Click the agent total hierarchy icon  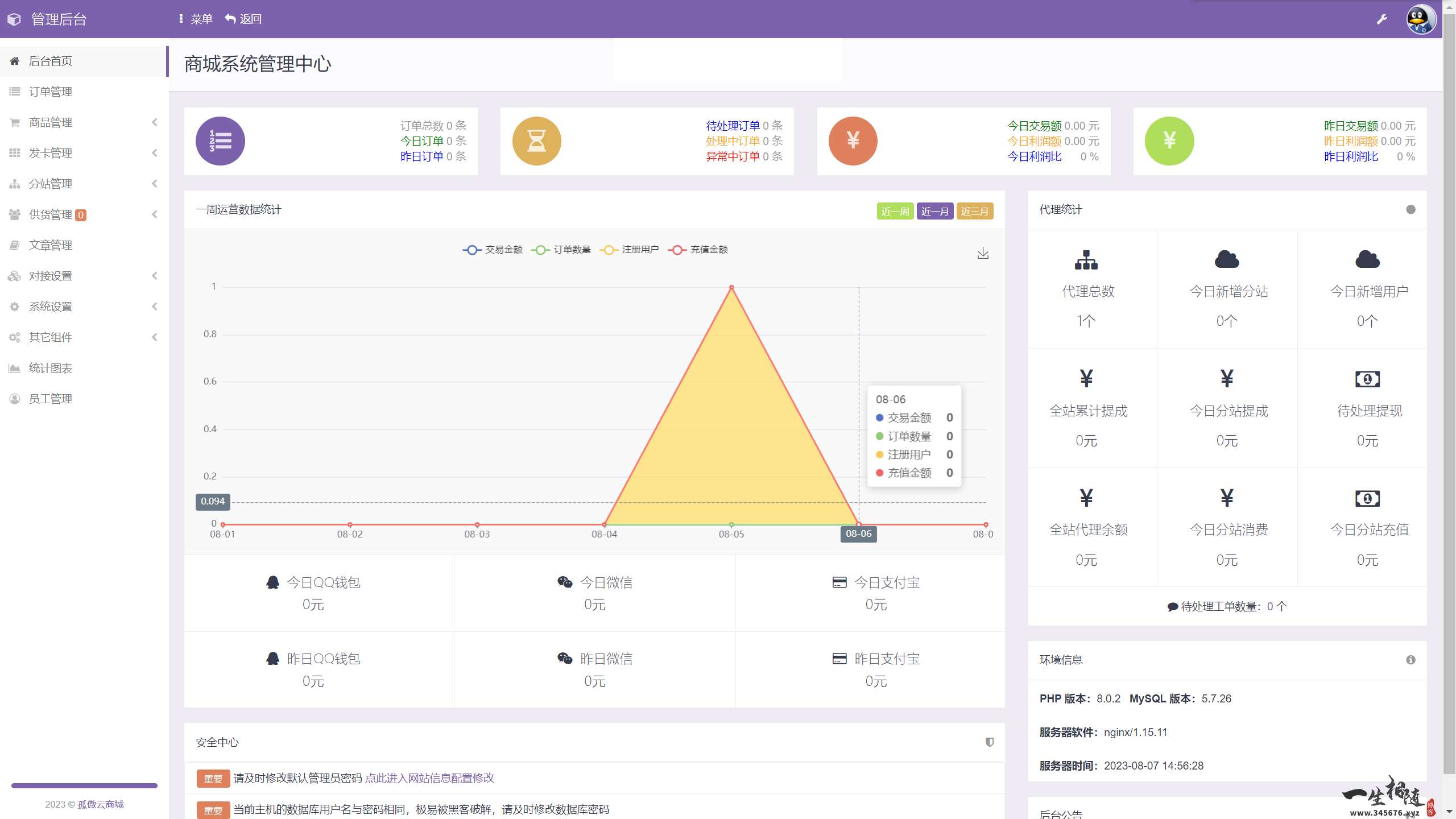(1086, 260)
